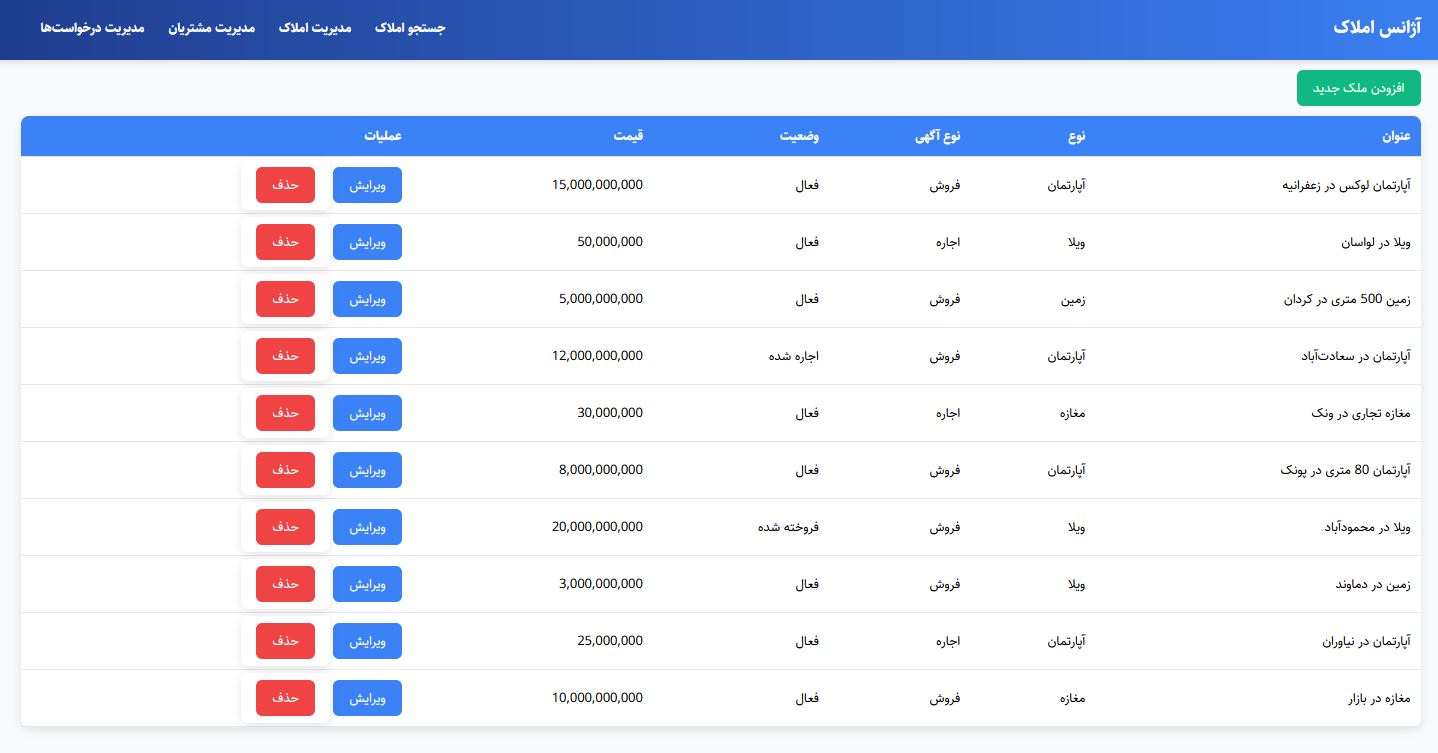
Task: Click the آژانس املاک brand title
Action: coord(1376,28)
